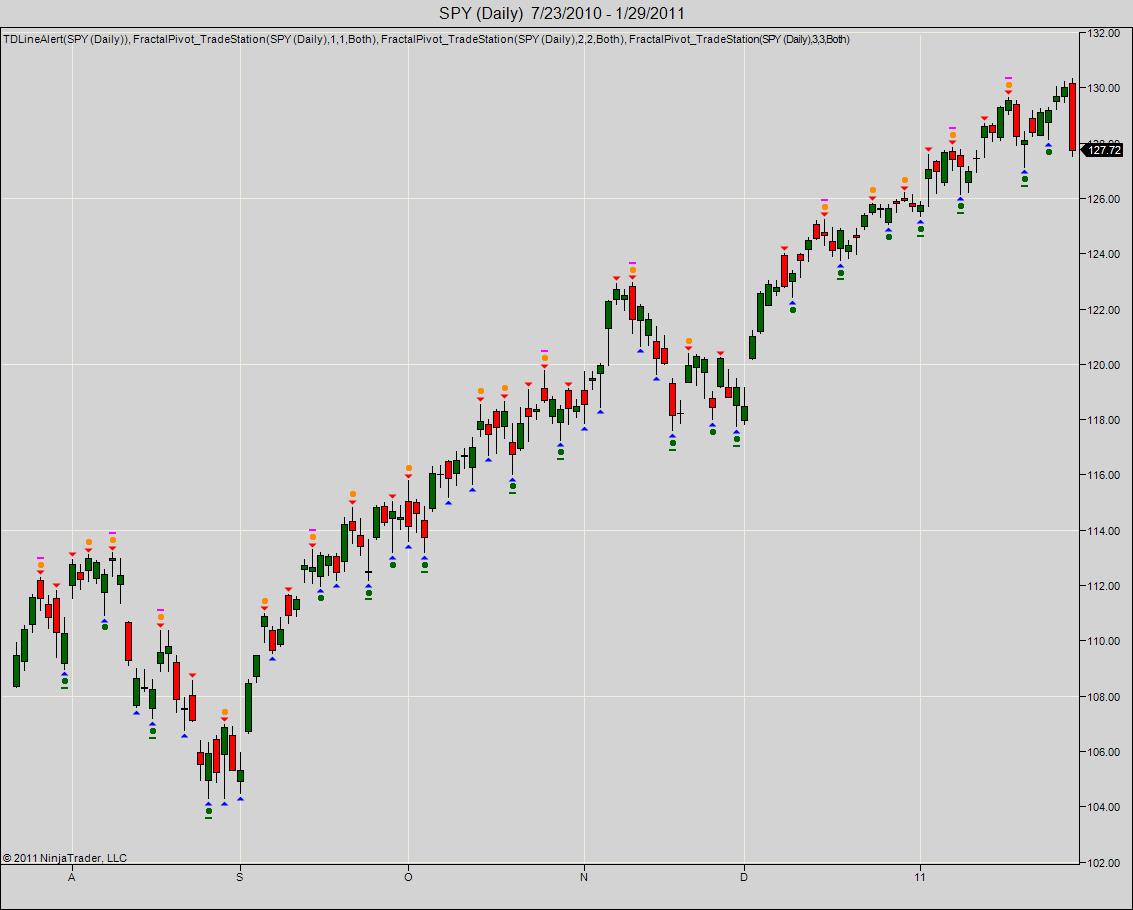Select the FractalPivot_TradeStation 2,2,Both indicator label

503,39
